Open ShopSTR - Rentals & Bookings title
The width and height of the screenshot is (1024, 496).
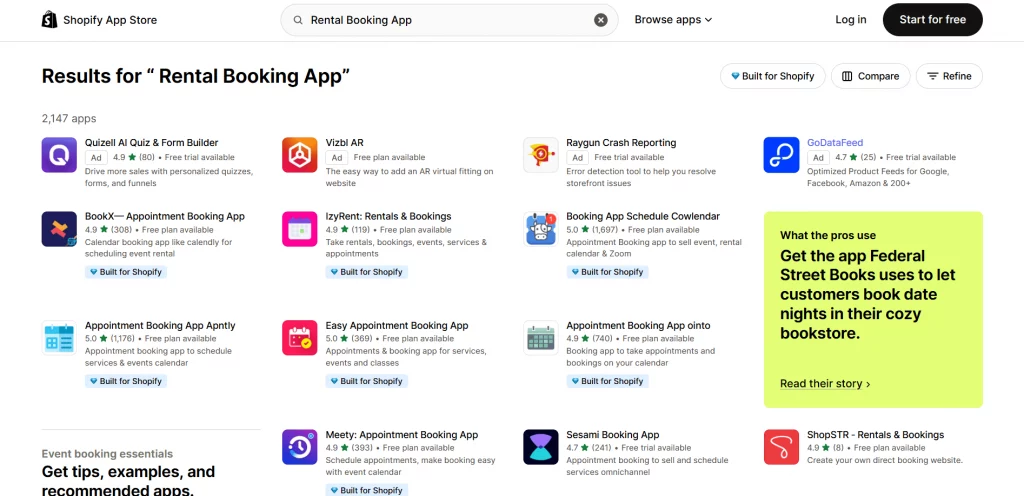coord(876,435)
